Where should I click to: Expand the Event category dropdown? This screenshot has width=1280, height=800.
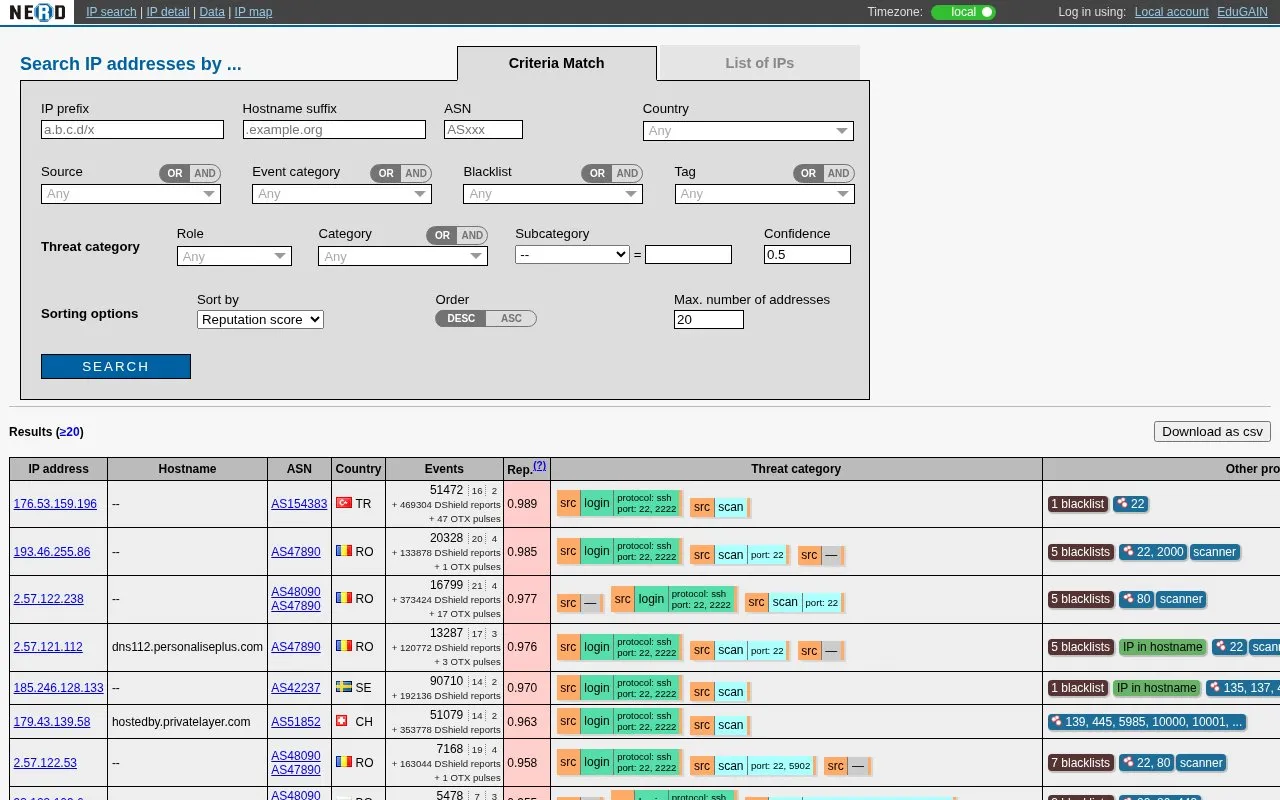tap(342, 194)
